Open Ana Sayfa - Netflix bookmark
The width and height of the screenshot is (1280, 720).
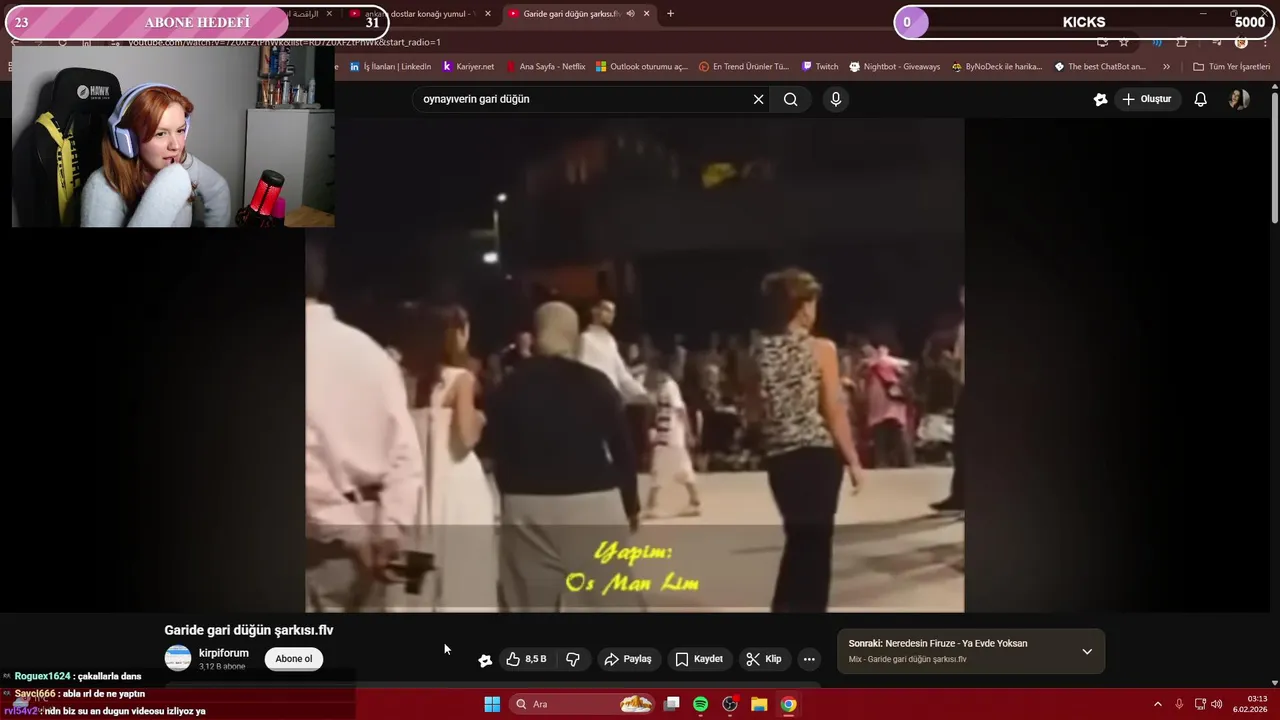pyautogui.click(x=546, y=67)
